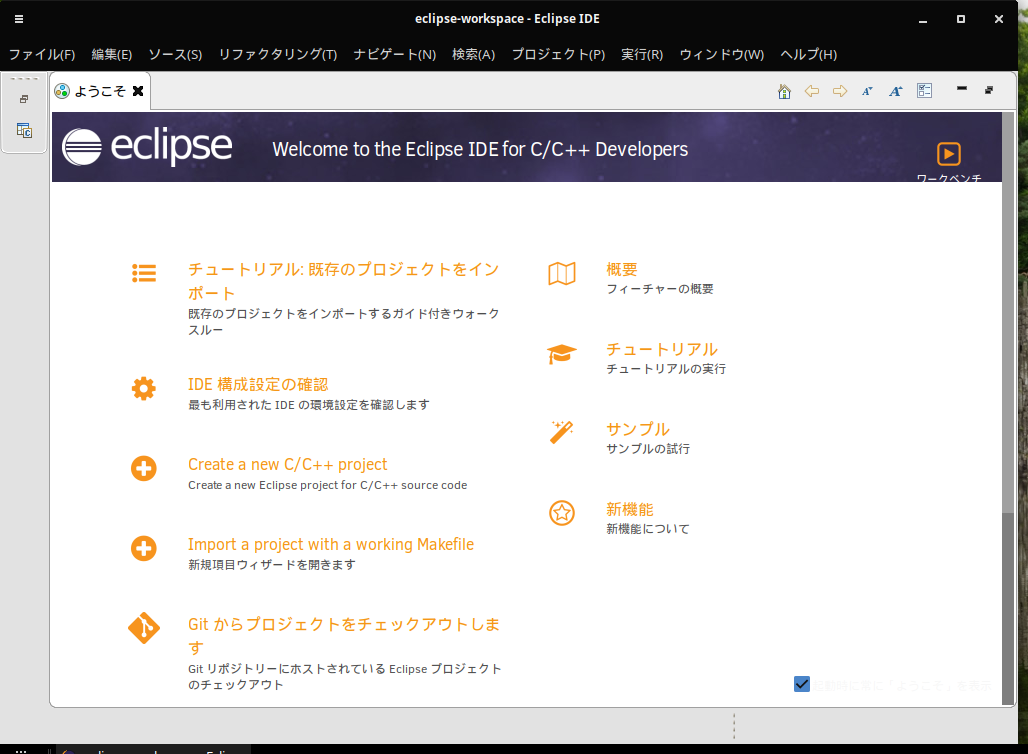
Task: Click the list icon beside the import tutorial
Action: coord(144,273)
